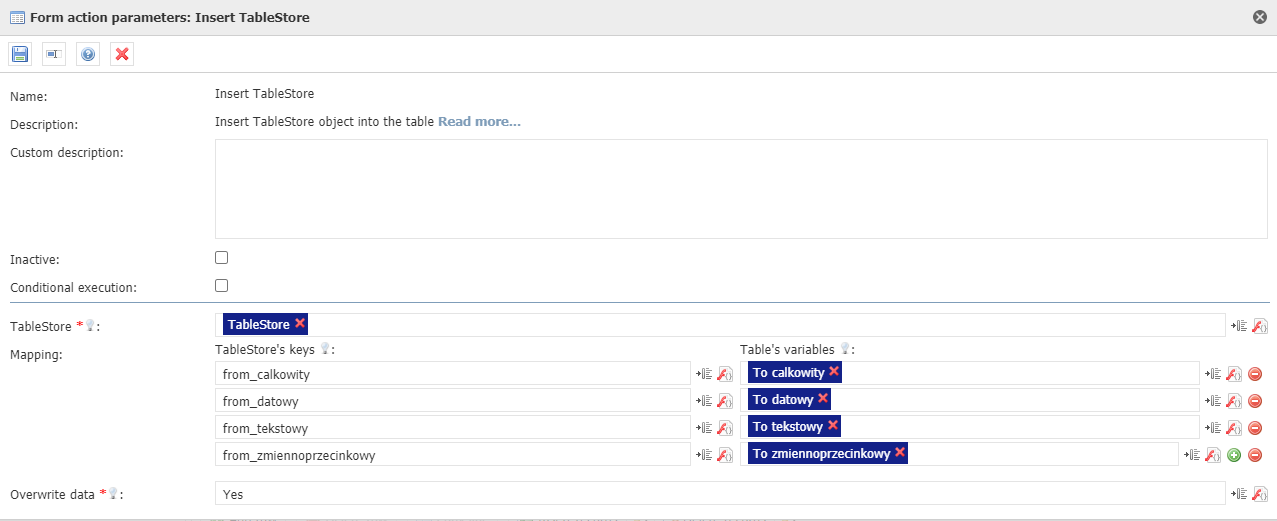Open variable picker for To tekstowy row
Image resolution: width=1277 pixels, height=521 pixels.
[1214, 428]
